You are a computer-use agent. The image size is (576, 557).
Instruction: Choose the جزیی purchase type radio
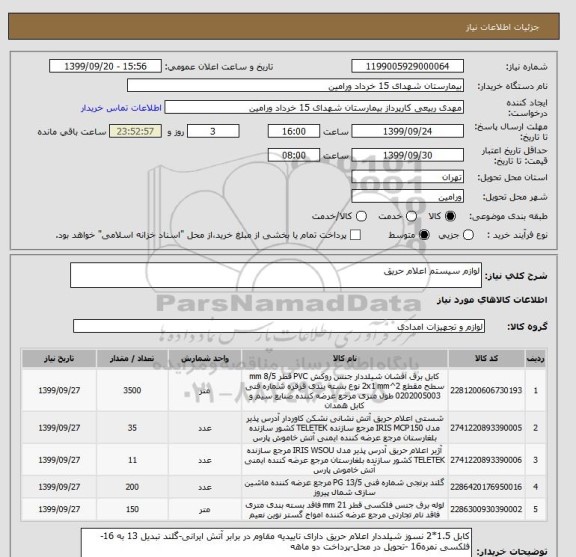[468, 235]
